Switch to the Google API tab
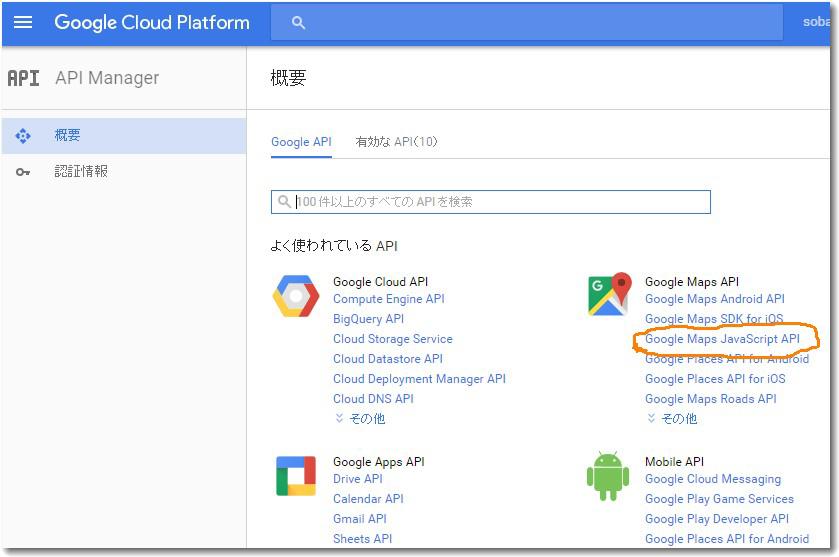This screenshot has width=839, height=557. click(301, 142)
